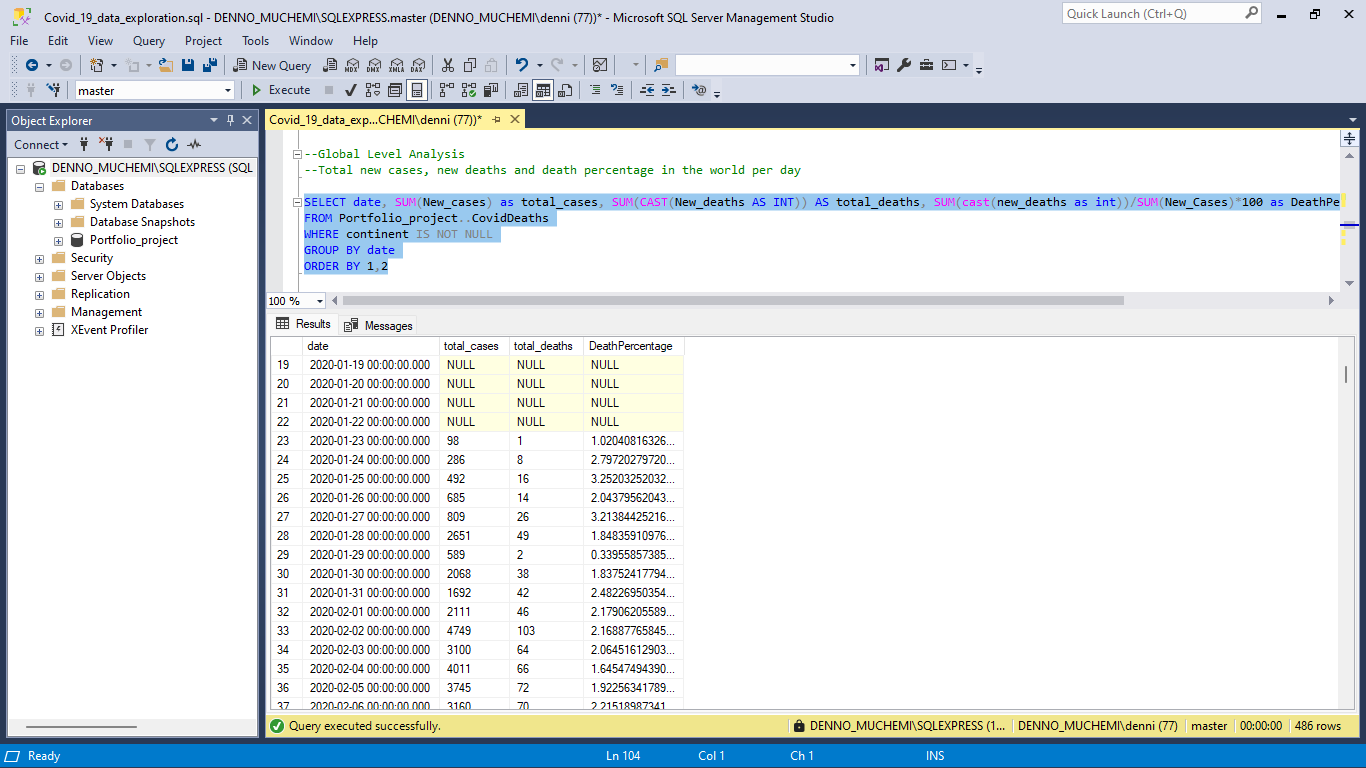This screenshot has width=1366, height=768.
Task: Click the Parse checkmark icon
Action: (x=351, y=90)
